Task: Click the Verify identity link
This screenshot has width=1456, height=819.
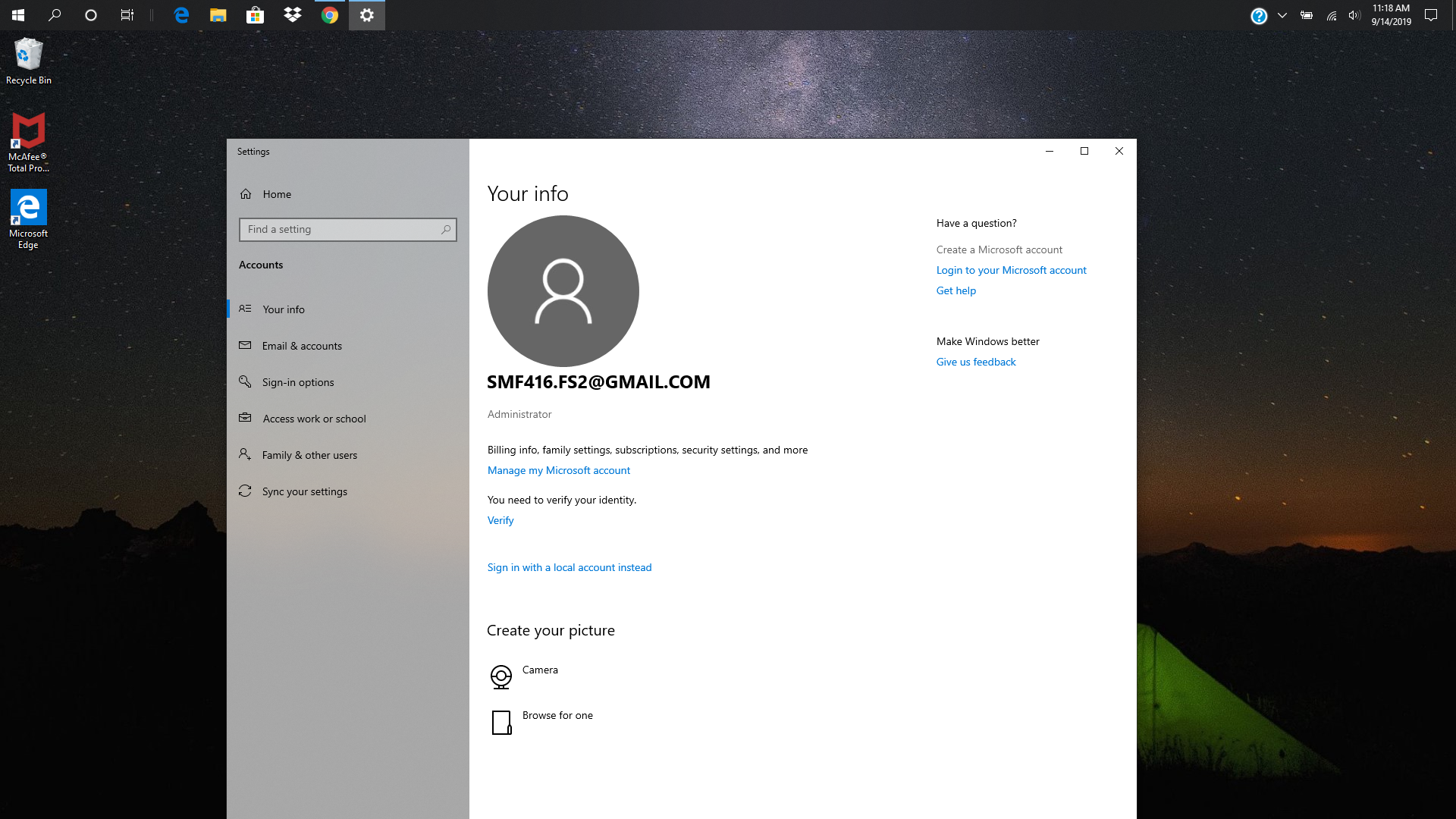Action: pyautogui.click(x=500, y=520)
